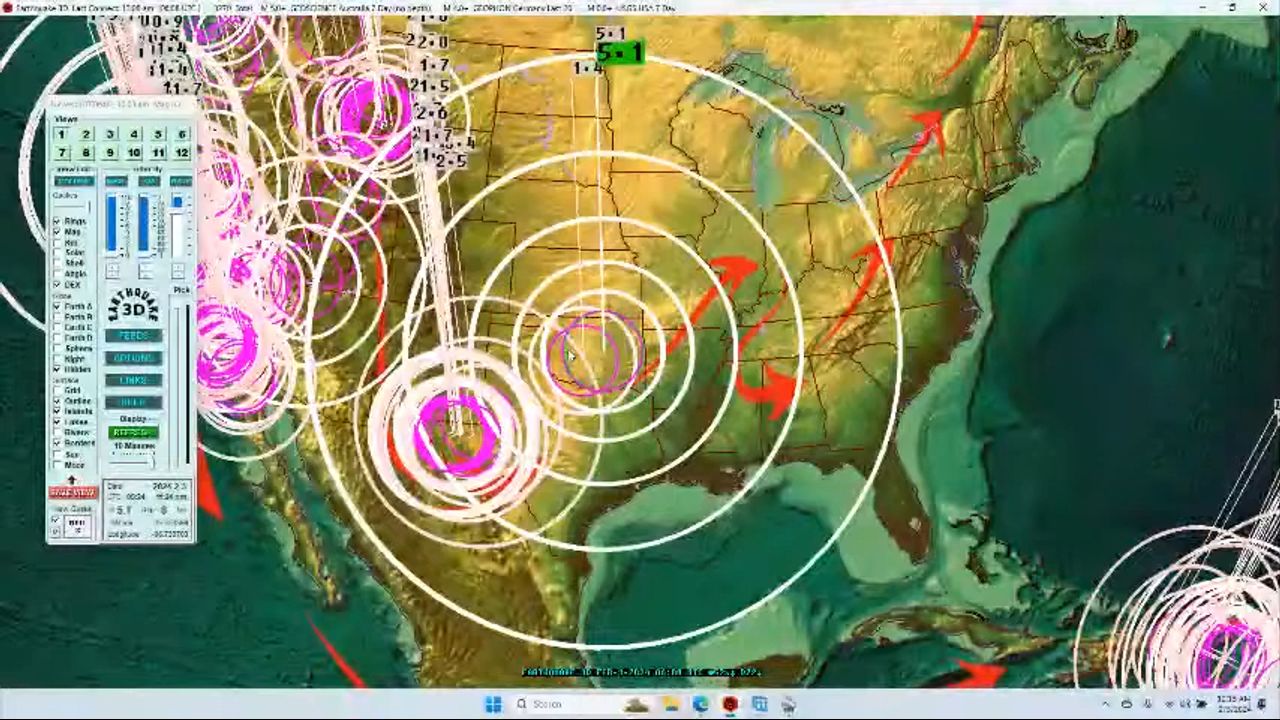
Task: Open File Explorer from the taskbar
Action: [x=671, y=704]
